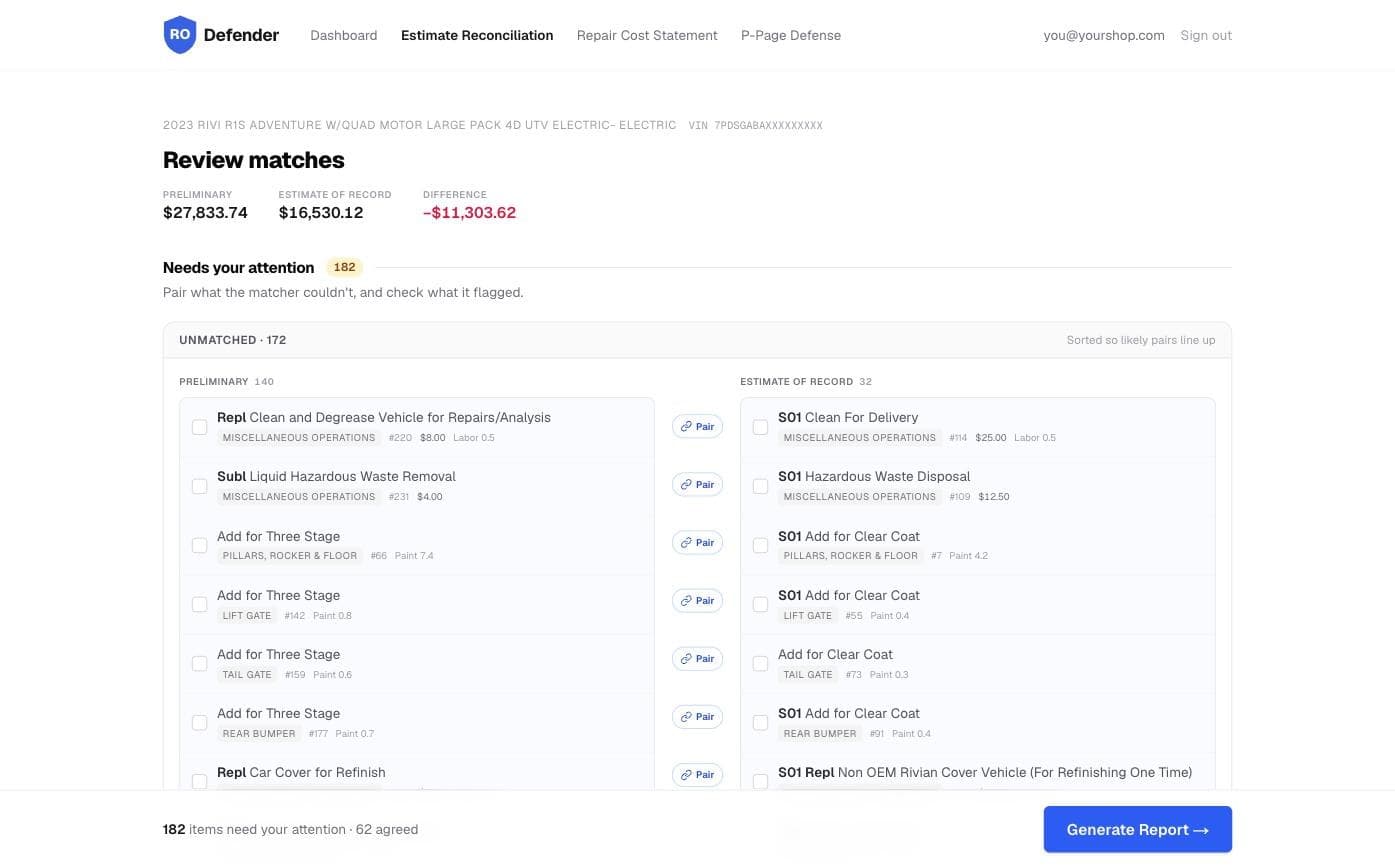Click the Review matches heading

[254, 160]
